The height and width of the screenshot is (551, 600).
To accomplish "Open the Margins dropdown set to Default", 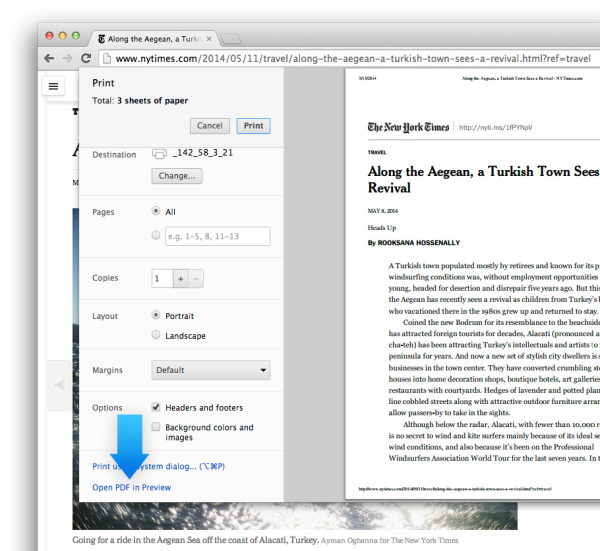I will tap(211, 370).
